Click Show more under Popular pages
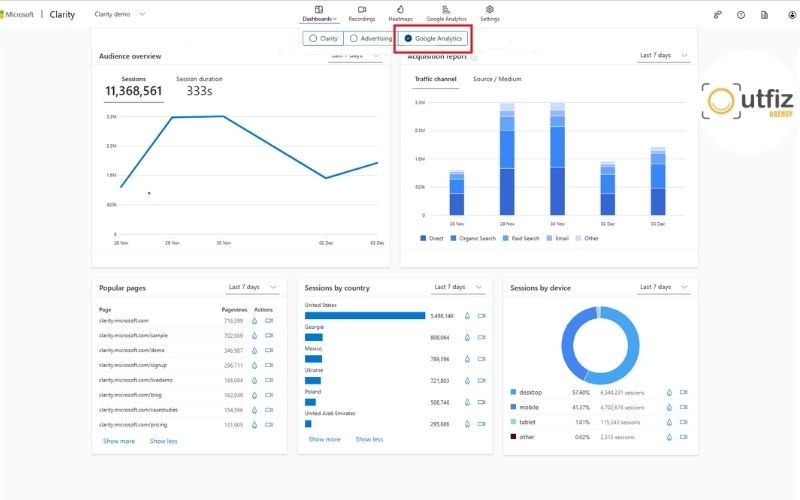 pos(119,441)
